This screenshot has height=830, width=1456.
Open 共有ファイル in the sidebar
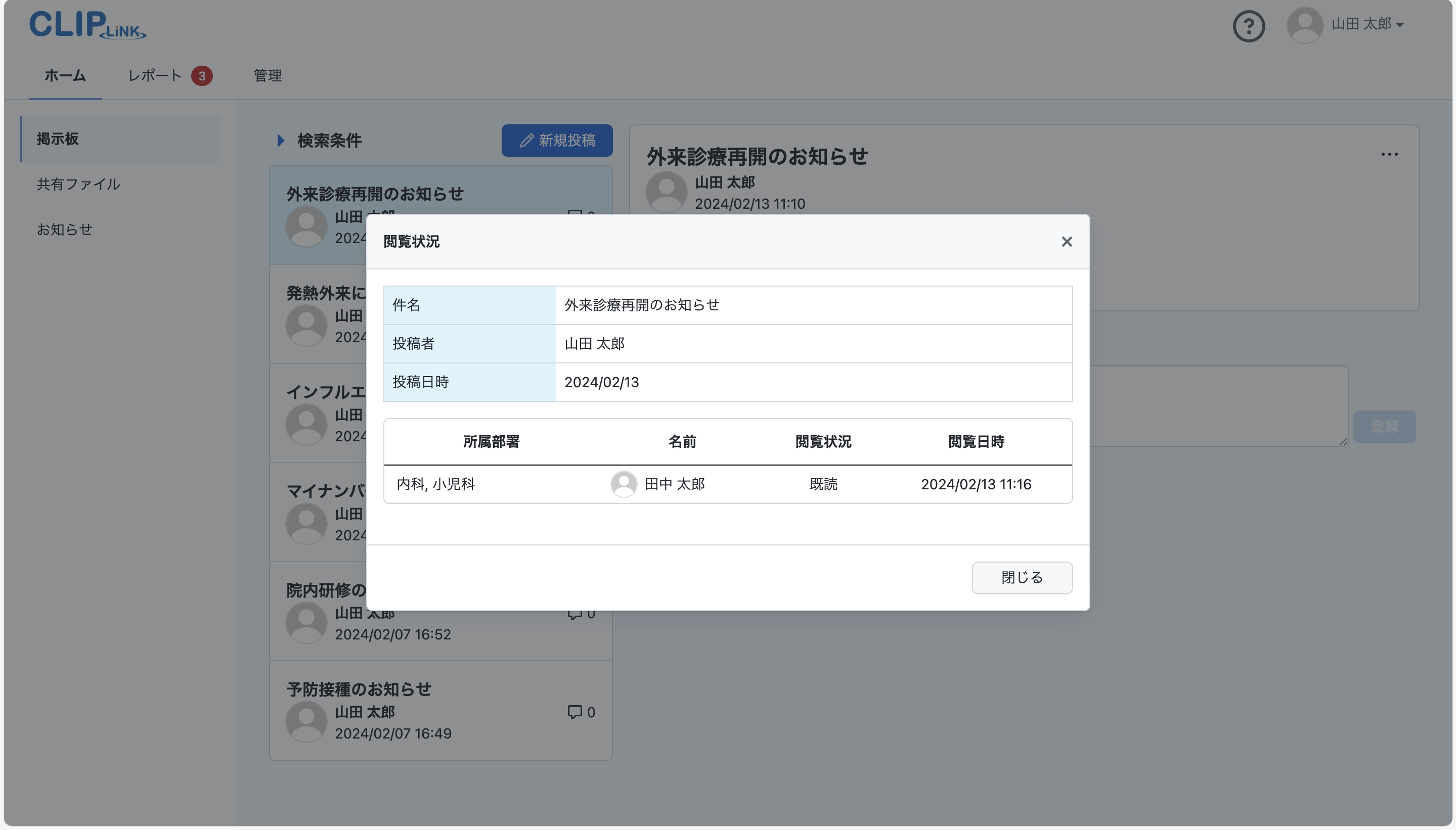[x=78, y=184]
